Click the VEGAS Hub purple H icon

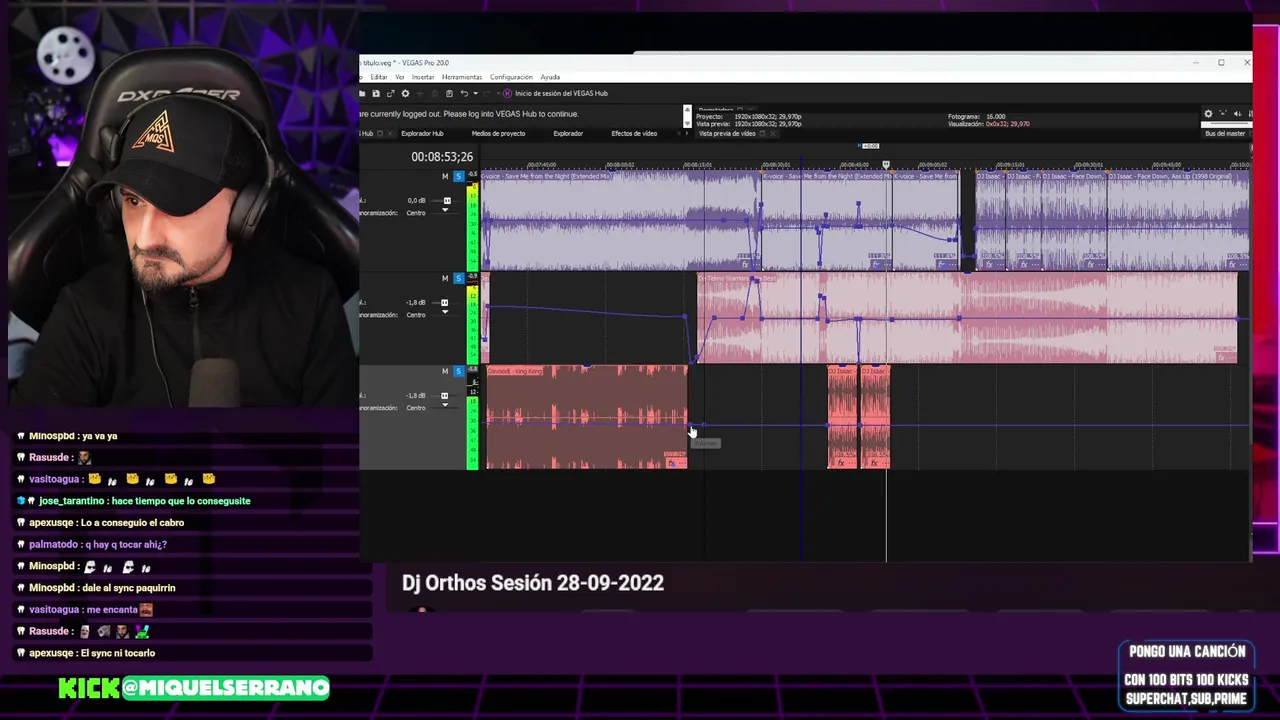507,93
